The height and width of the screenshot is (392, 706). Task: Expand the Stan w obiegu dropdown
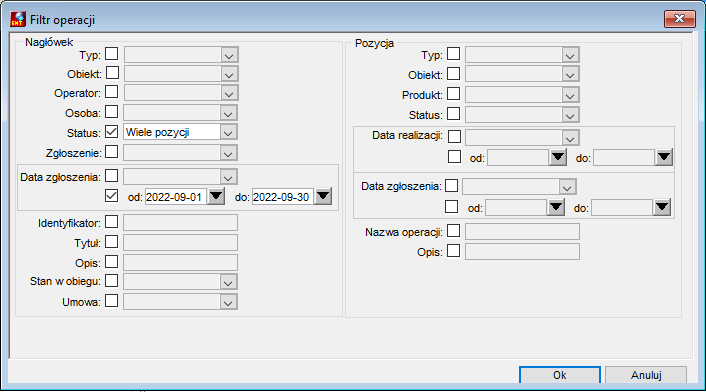click(x=228, y=282)
